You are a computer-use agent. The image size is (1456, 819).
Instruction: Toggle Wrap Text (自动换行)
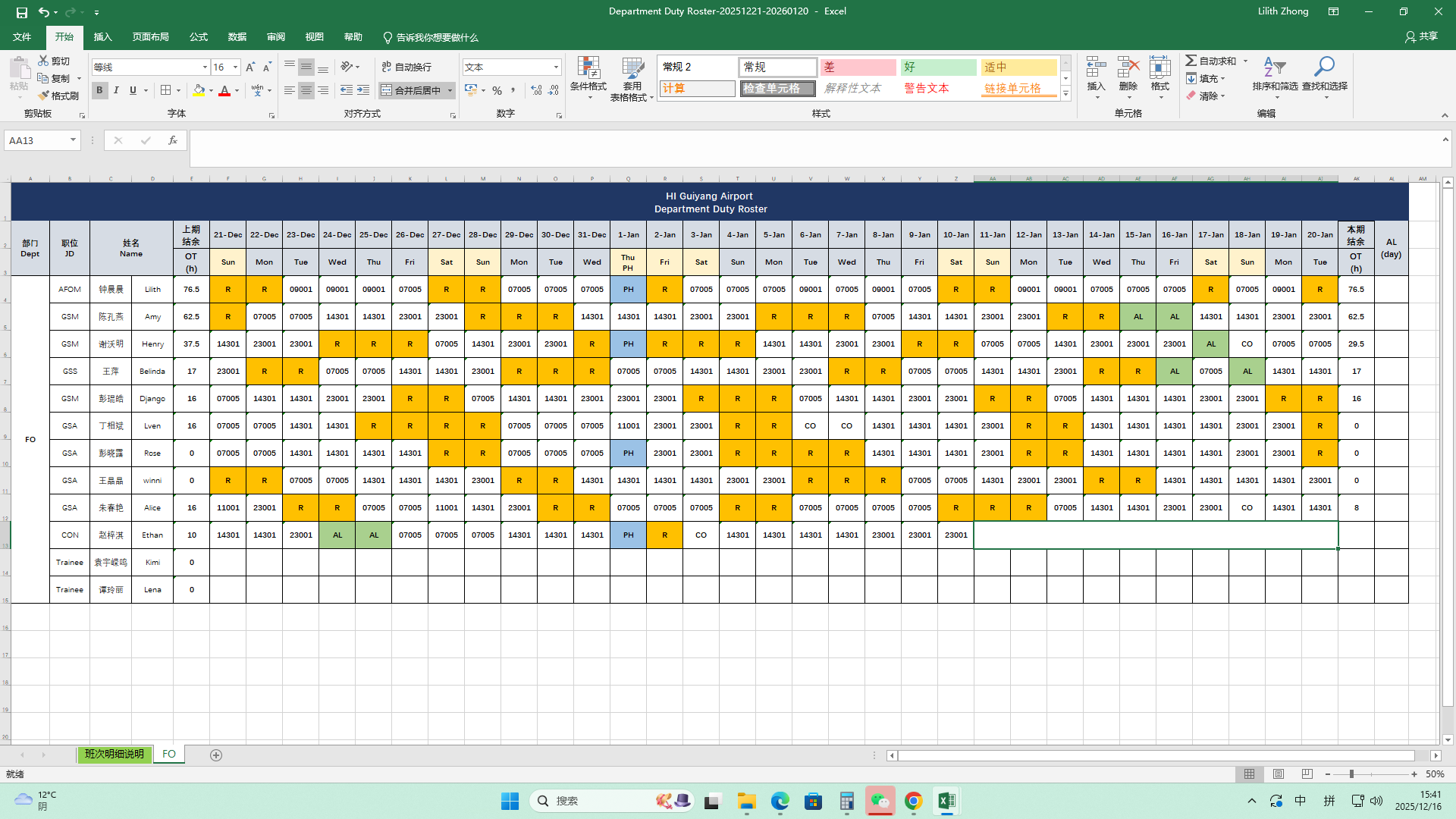pos(406,67)
